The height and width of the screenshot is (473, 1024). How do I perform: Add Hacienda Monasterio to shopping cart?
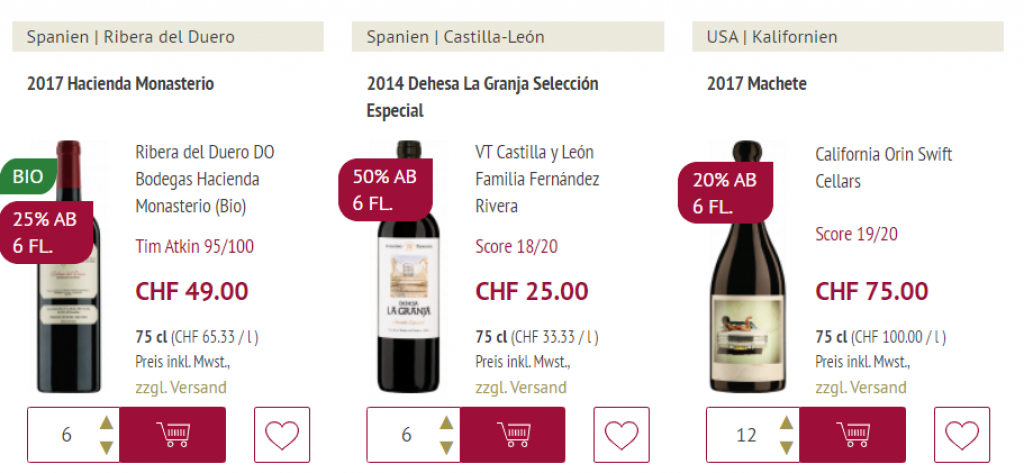point(173,435)
